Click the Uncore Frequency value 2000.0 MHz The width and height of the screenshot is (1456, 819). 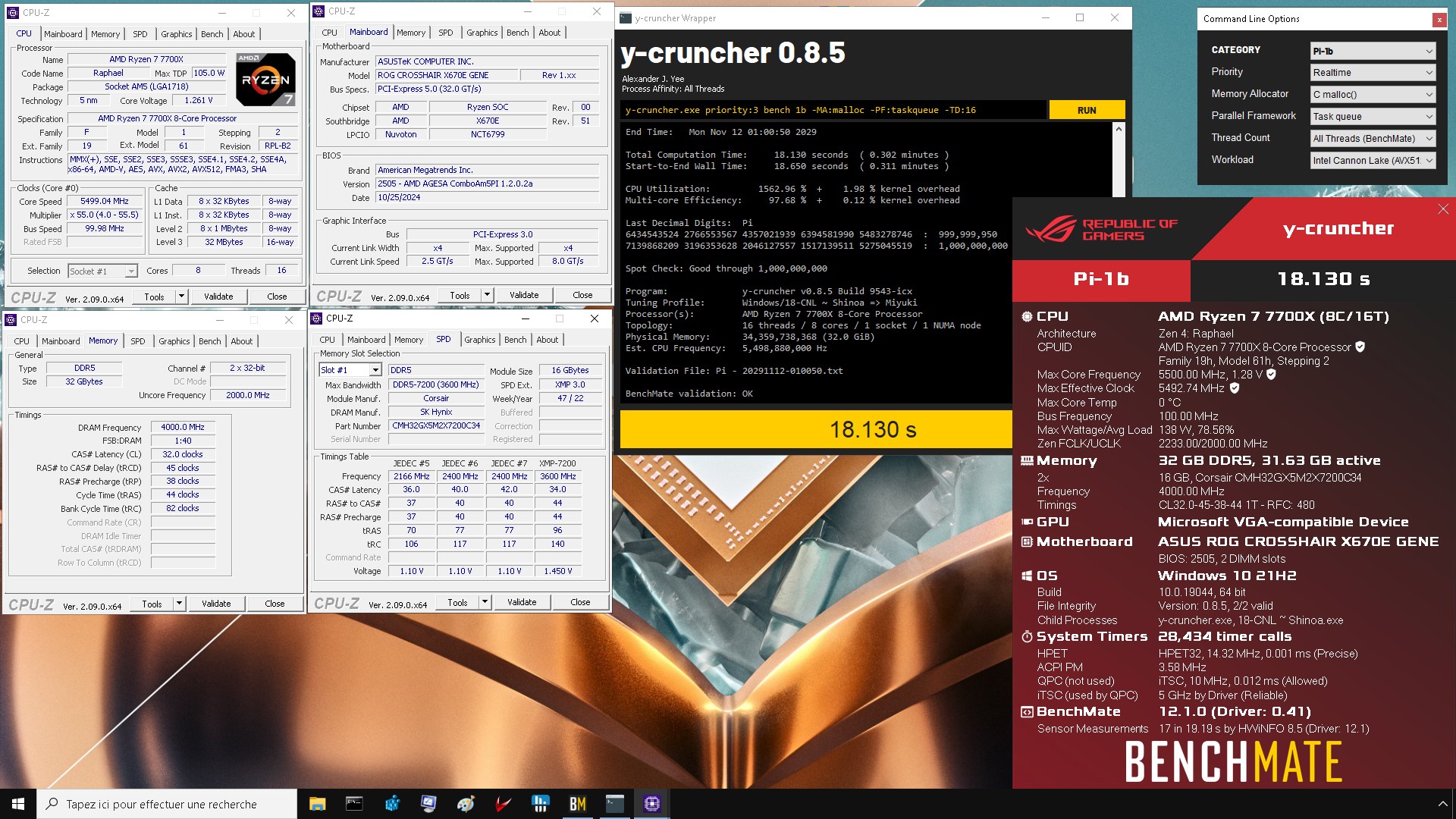[248, 395]
